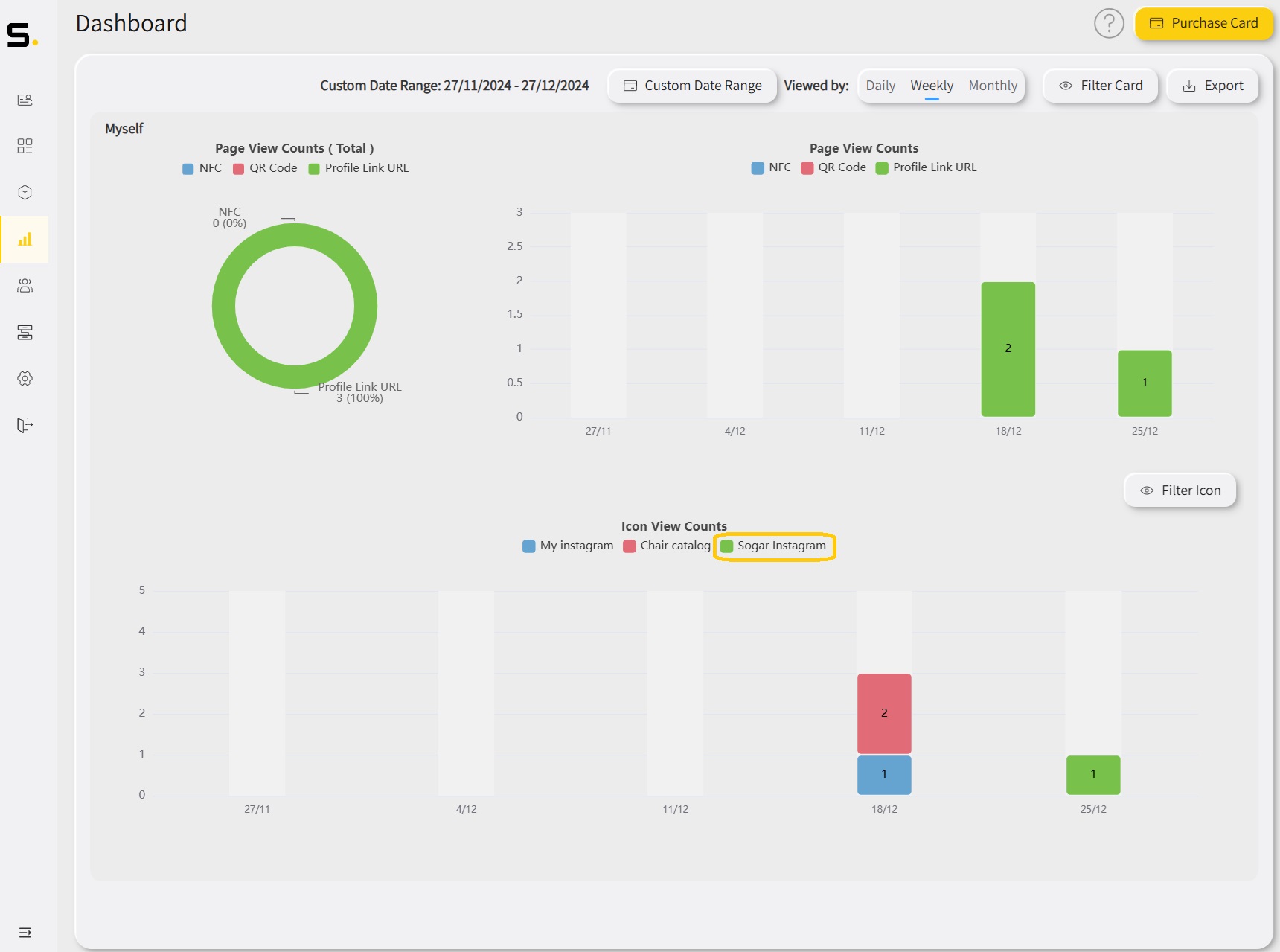This screenshot has height=952, width=1280.
Task: Select the analytics bar chart sidebar icon
Action: point(25,239)
